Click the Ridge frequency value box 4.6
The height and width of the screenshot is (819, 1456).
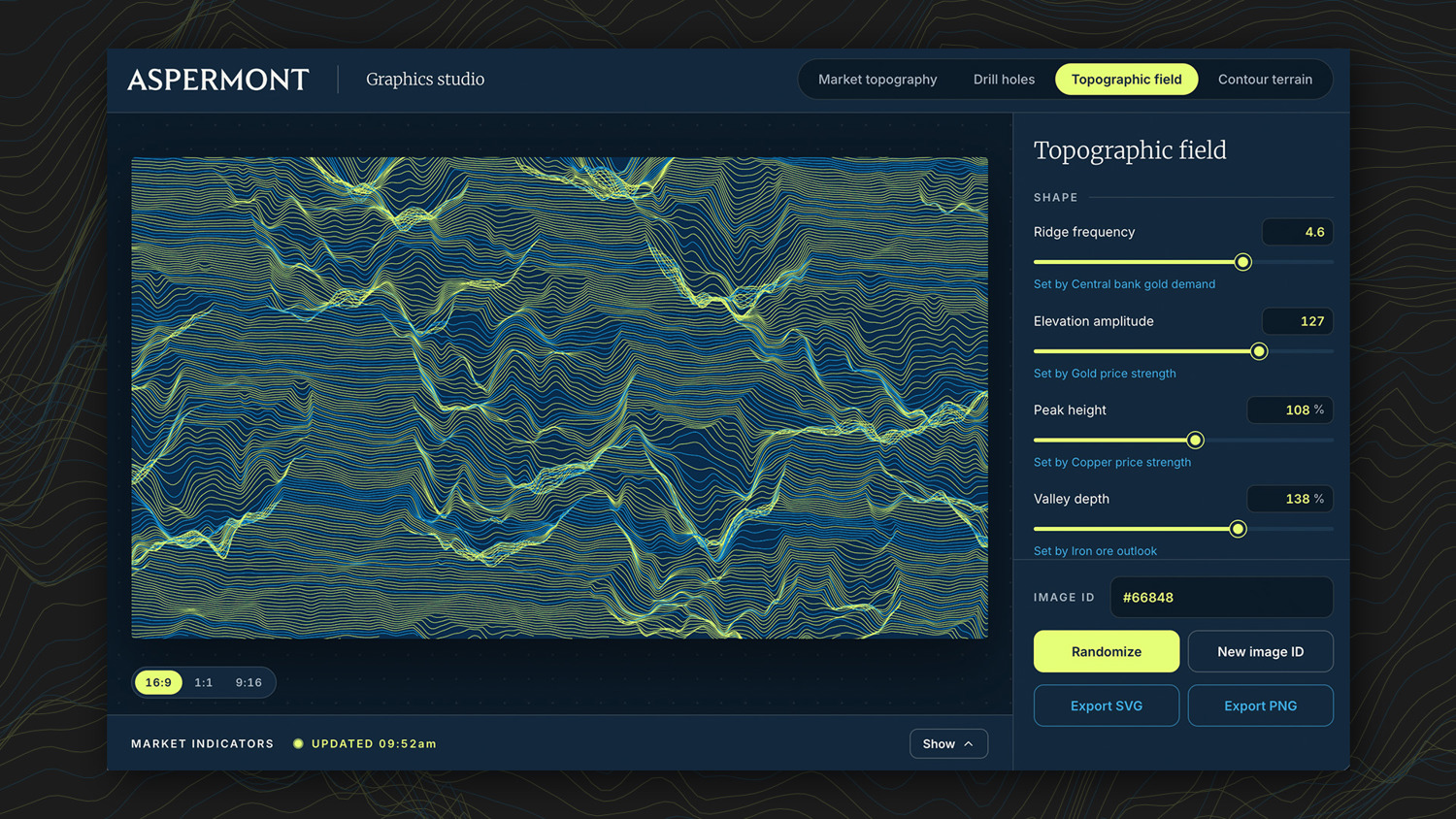coord(1298,232)
